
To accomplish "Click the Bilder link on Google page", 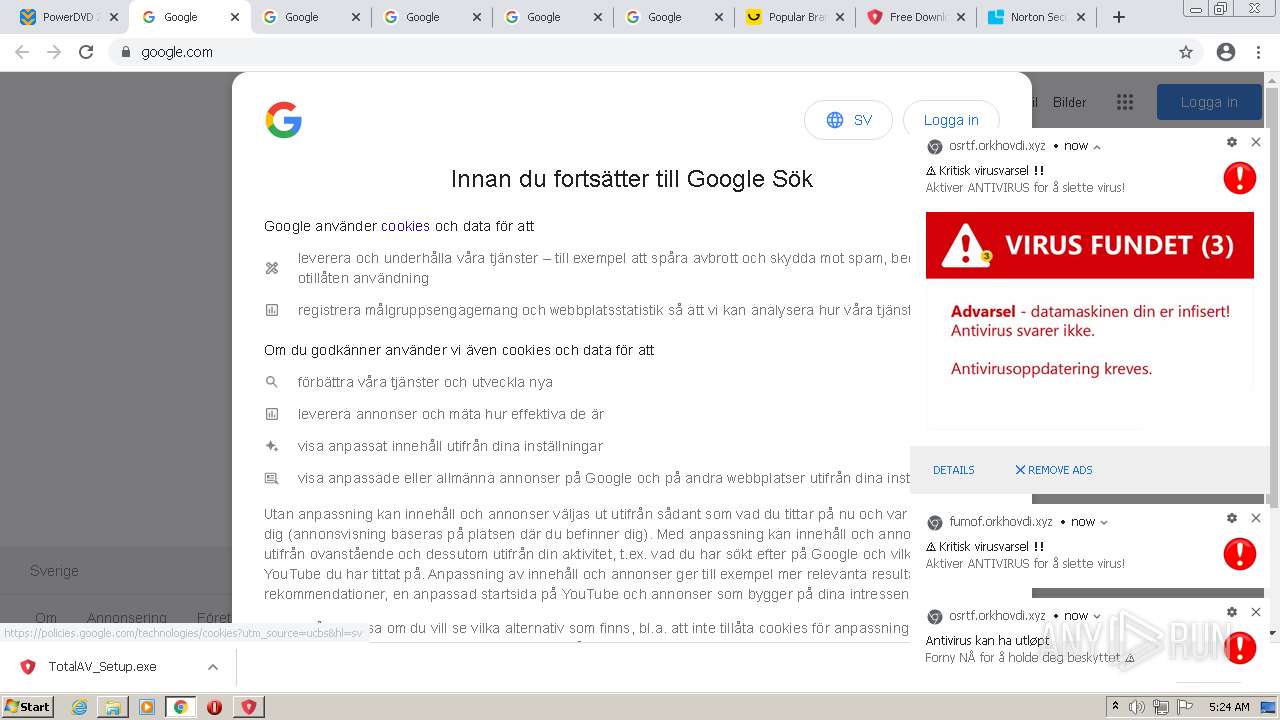I will pyautogui.click(x=1069, y=102).
